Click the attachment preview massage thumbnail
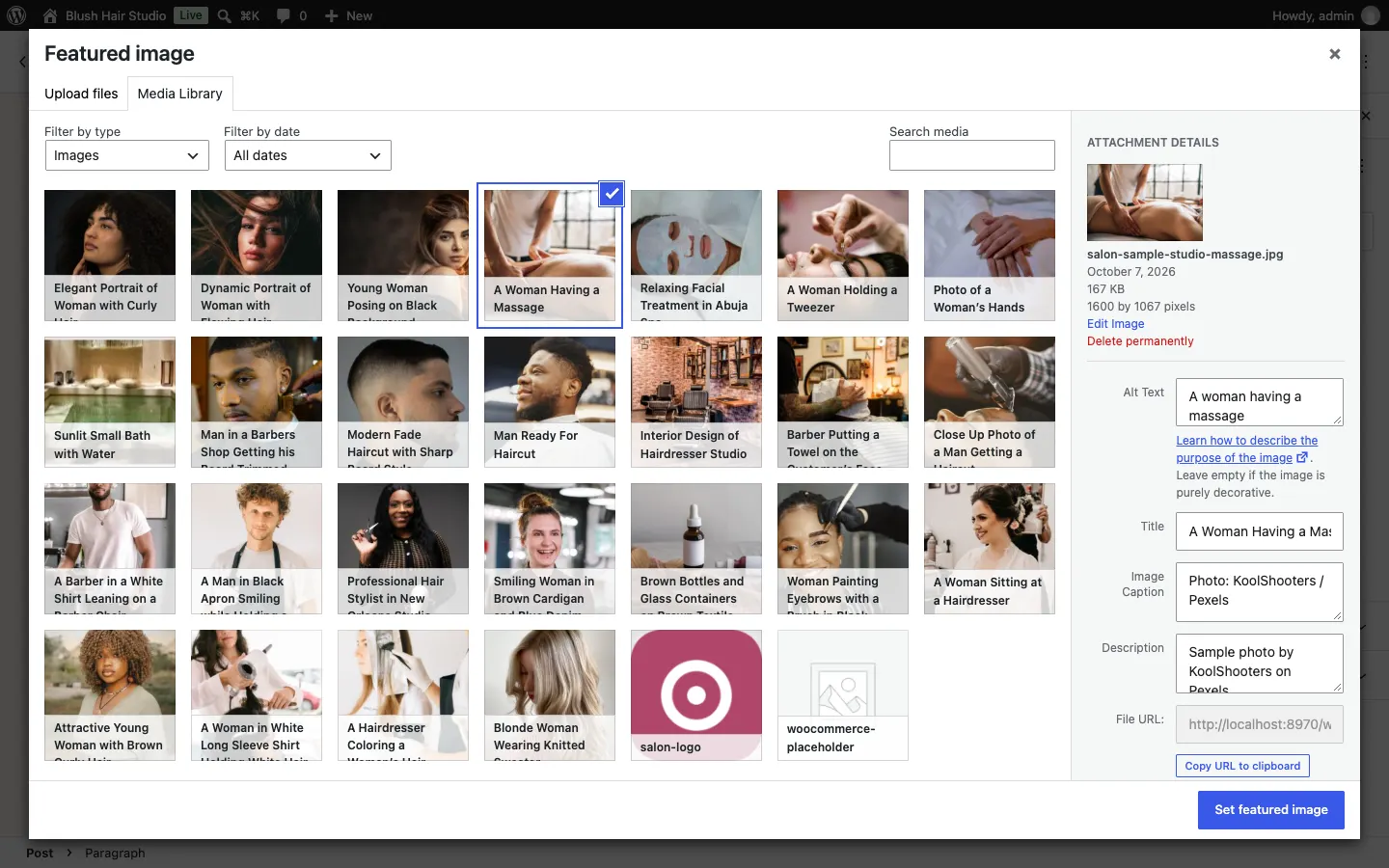1389x868 pixels. coord(1145,203)
